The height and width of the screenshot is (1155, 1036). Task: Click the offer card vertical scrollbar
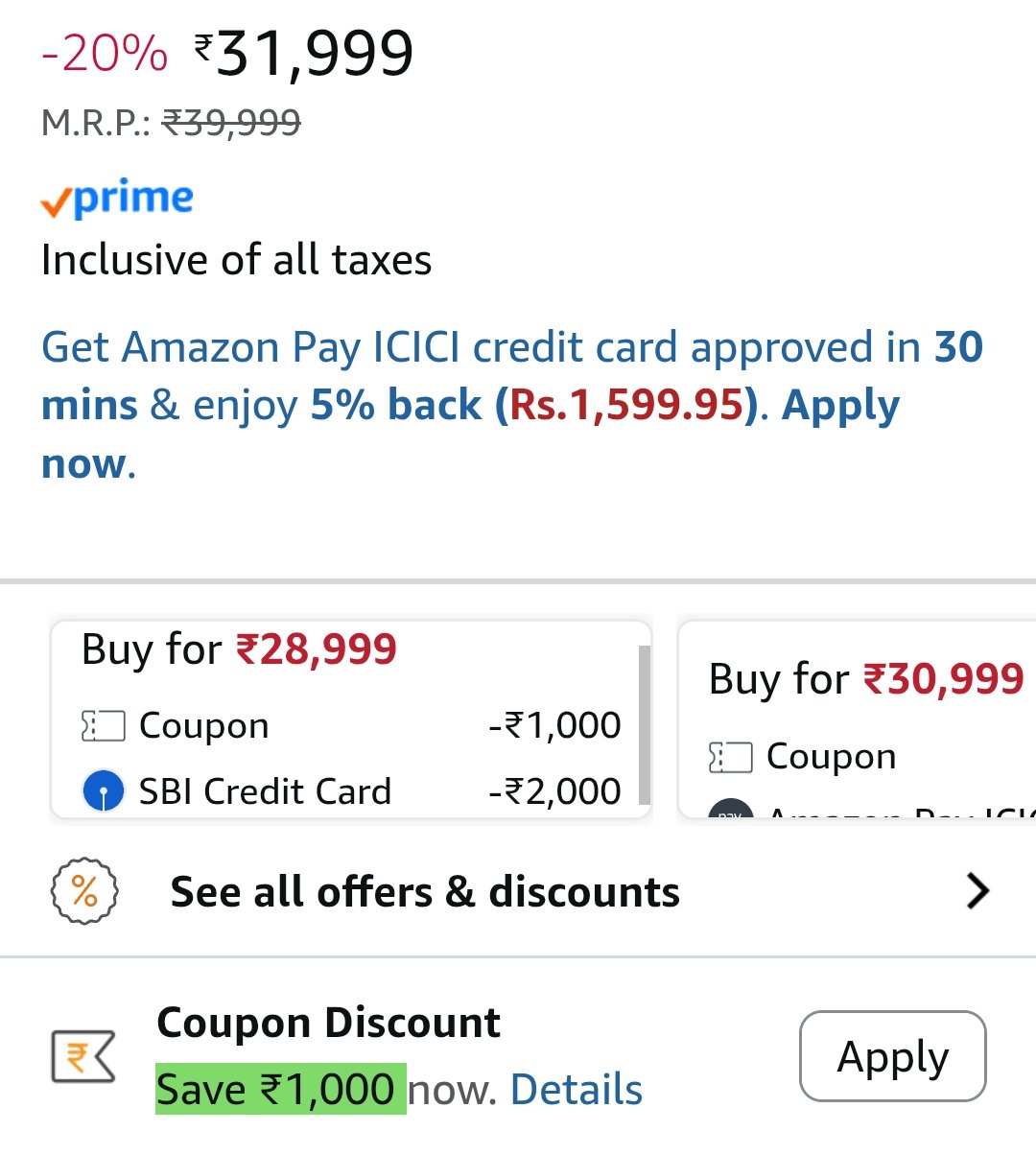(x=645, y=725)
